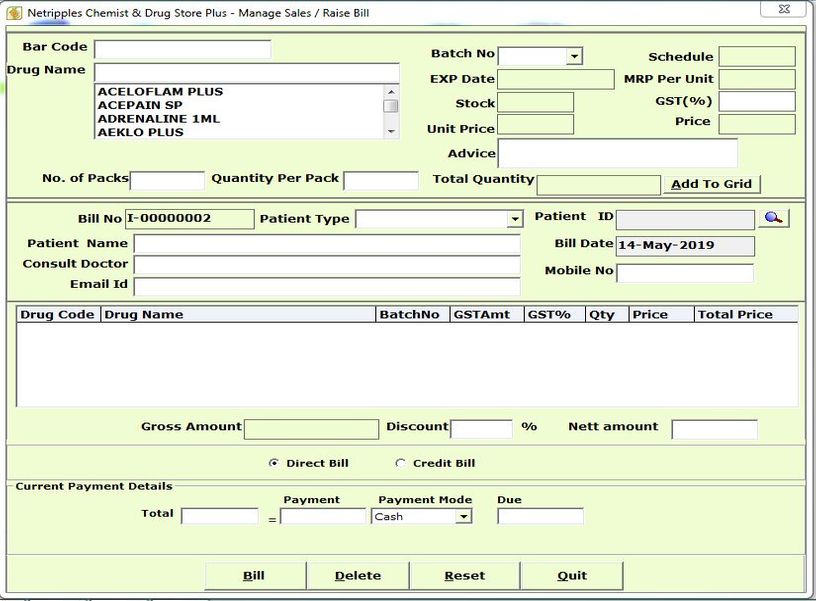
Task: Click the Discount percentage field
Action: click(x=482, y=429)
